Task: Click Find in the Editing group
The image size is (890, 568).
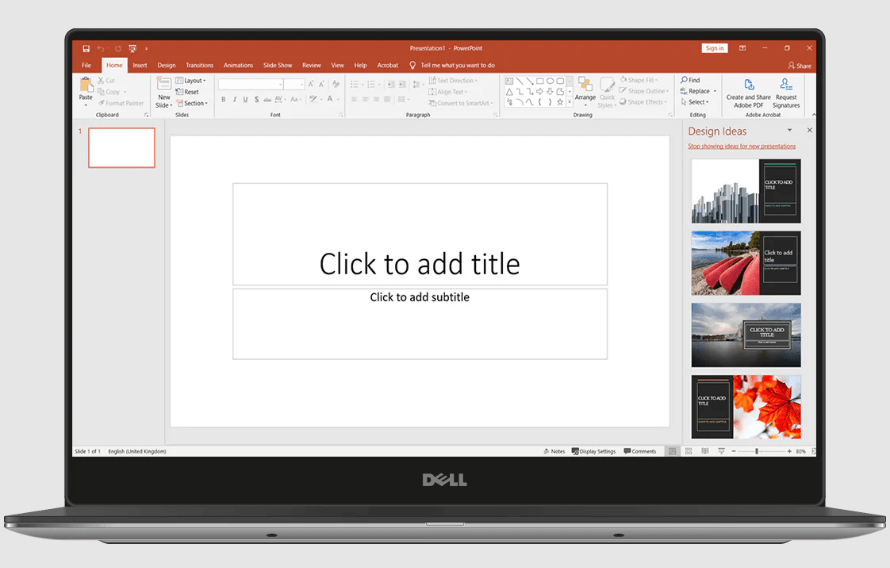Action: 690,80
